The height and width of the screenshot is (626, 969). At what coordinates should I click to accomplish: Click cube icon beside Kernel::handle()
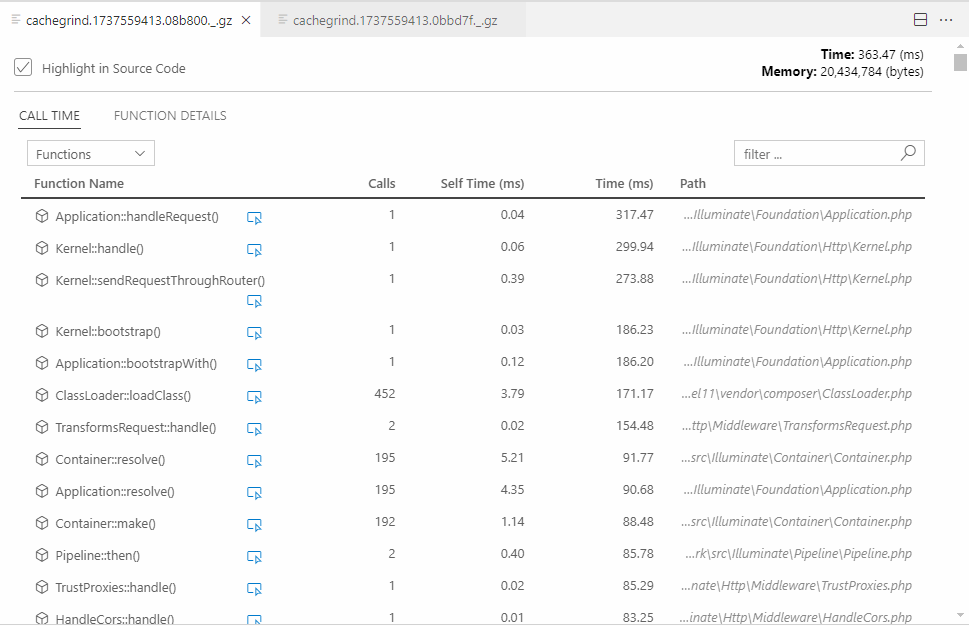[x=41, y=248]
